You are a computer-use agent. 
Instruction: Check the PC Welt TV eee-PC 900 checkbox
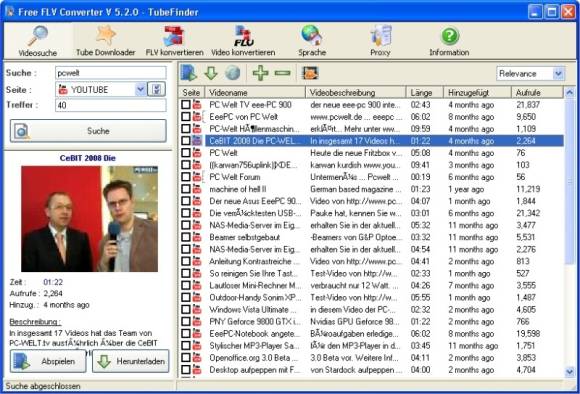tap(186, 105)
